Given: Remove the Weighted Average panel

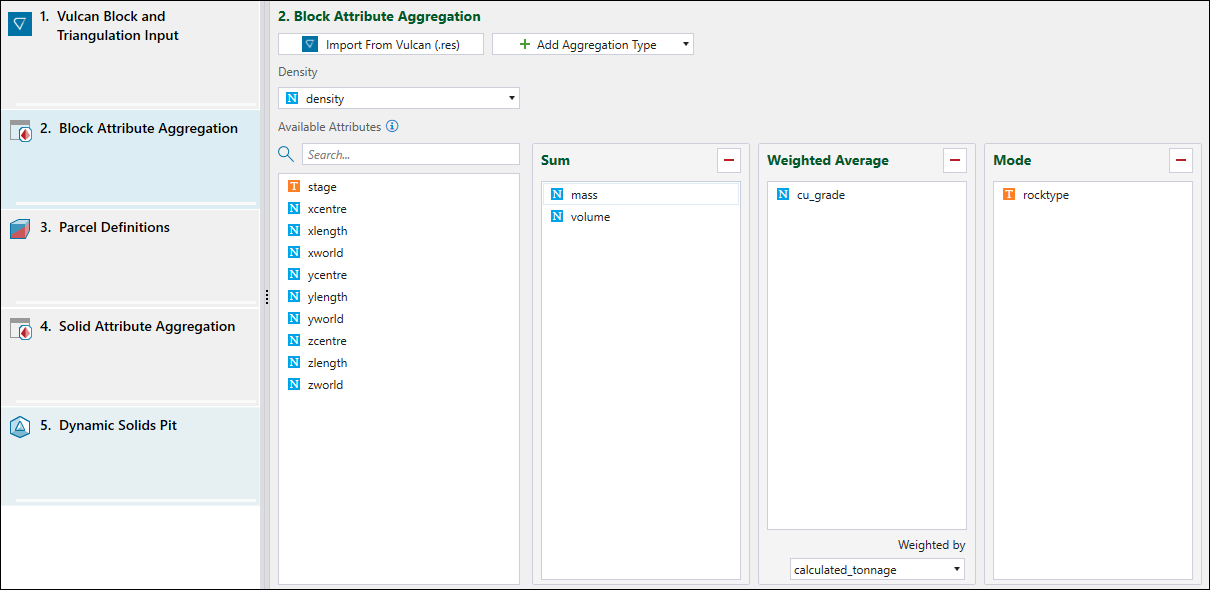Looking at the screenshot, I should pyautogui.click(x=954, y=160).
